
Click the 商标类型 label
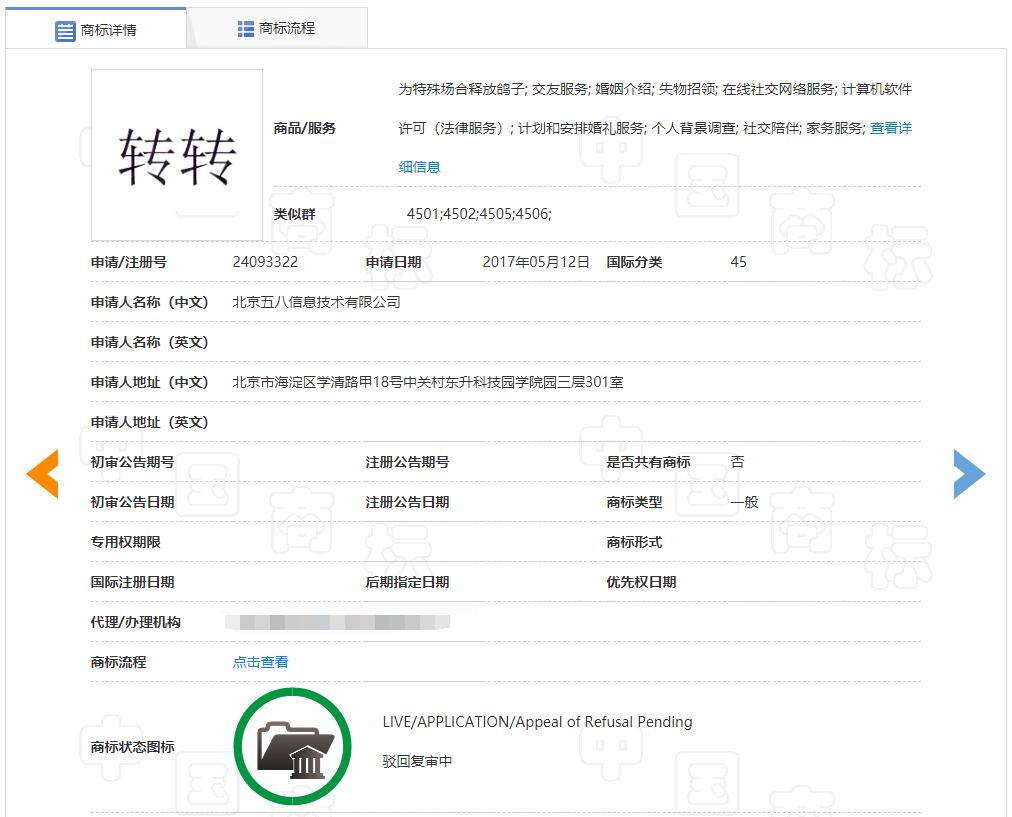[634, 502]
